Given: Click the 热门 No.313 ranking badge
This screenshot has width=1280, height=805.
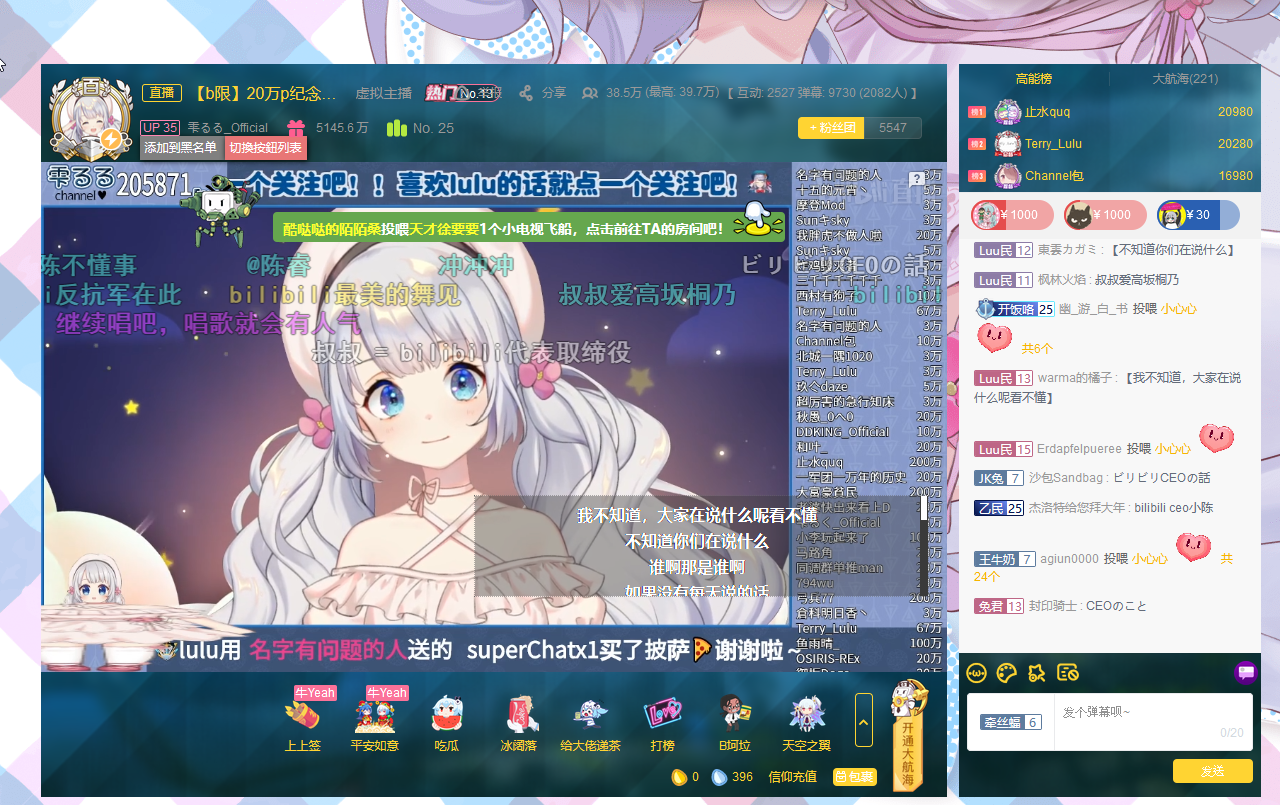Looking at the screenshot, I should 462,93.
